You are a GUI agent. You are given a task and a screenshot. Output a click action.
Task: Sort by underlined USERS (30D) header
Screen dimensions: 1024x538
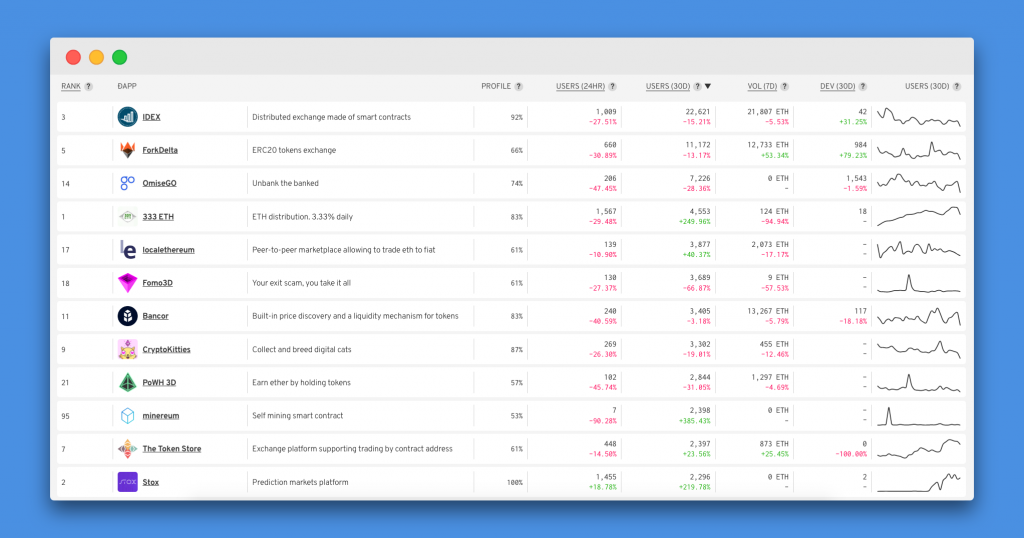668,86
